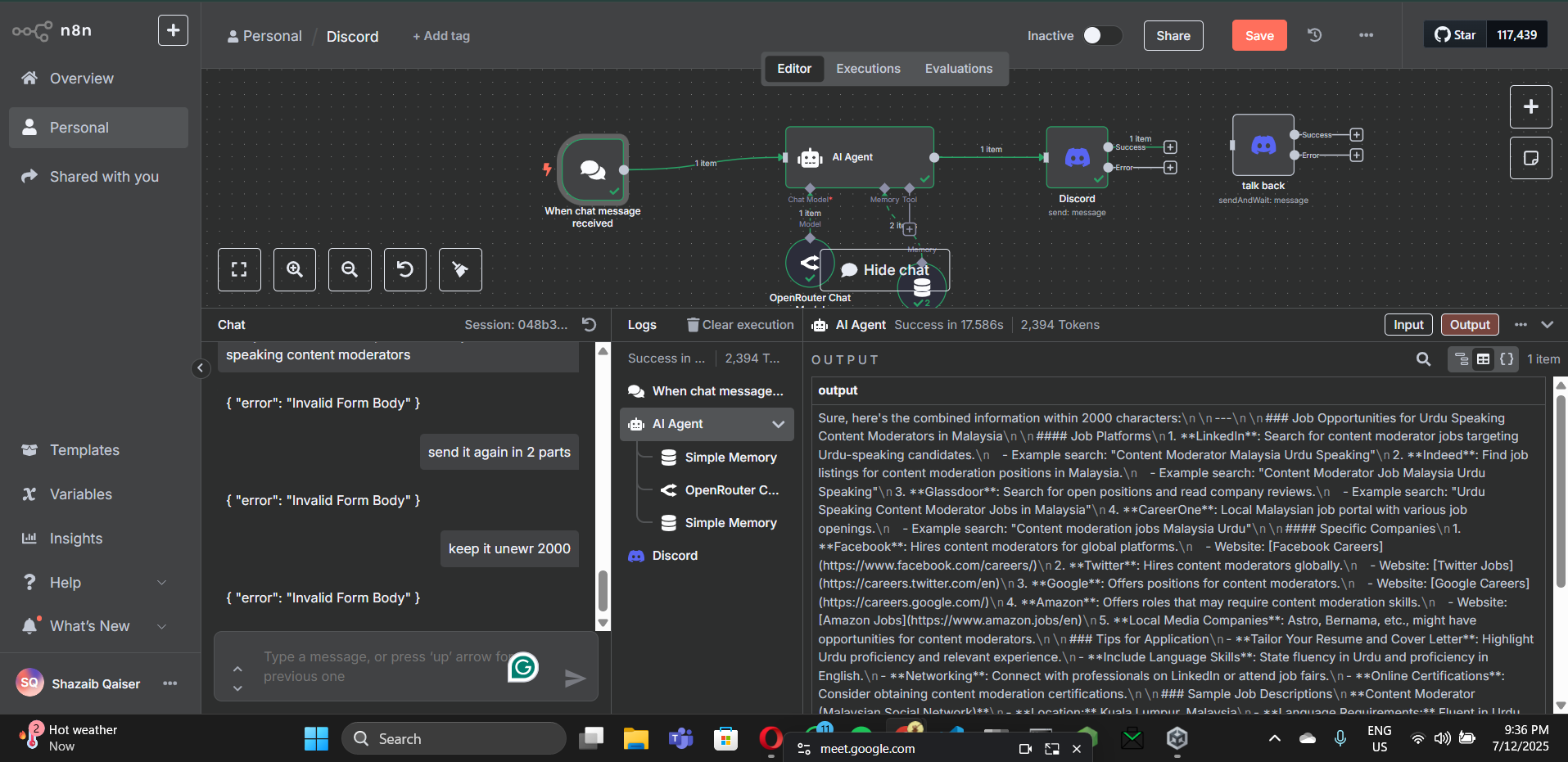Screen dimensions: 1568x762
Task: Collapse sidebar with left arrow handle
Action: pos(201,368)
